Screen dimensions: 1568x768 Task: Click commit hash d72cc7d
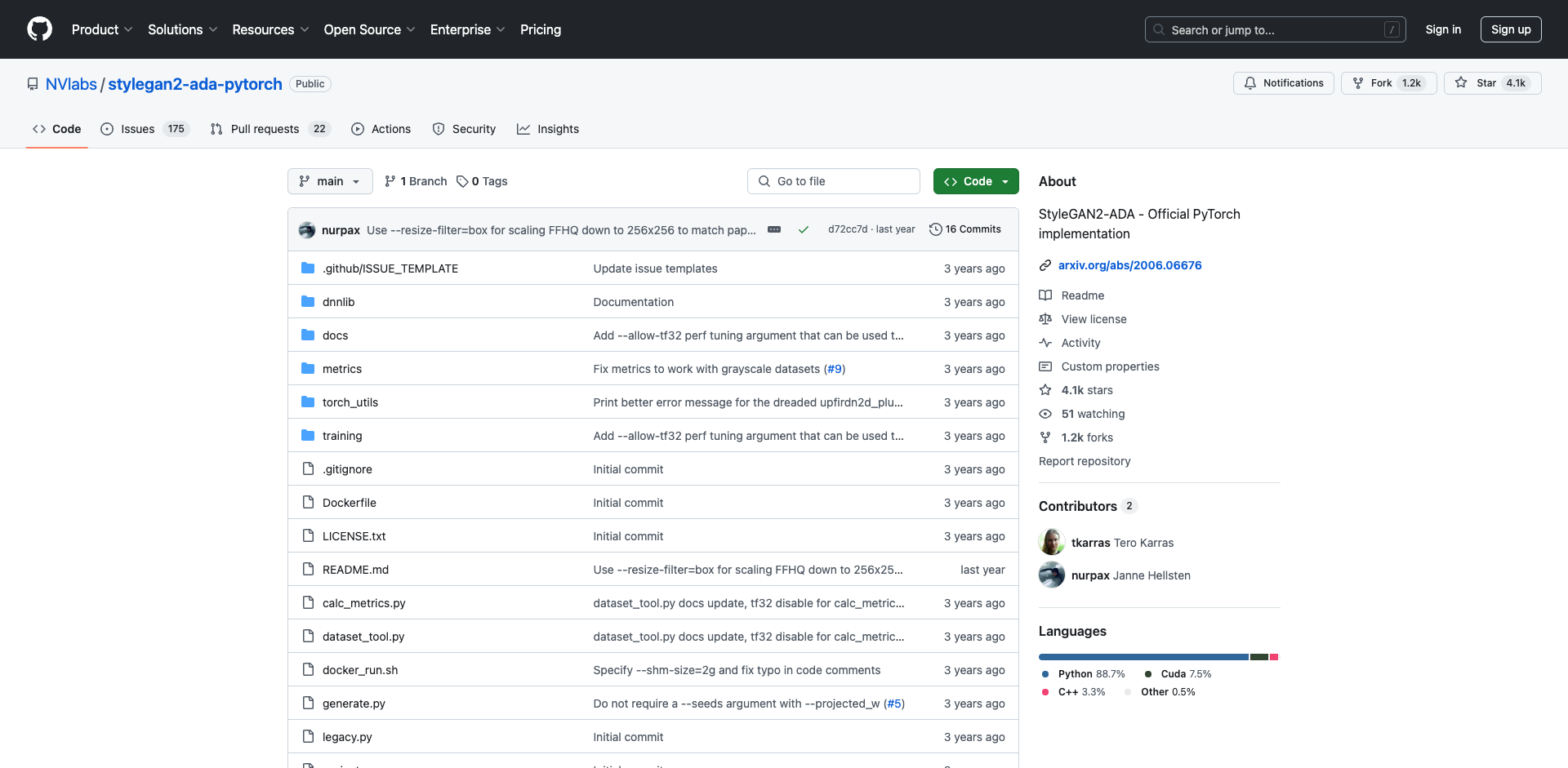tap(848, 229)
